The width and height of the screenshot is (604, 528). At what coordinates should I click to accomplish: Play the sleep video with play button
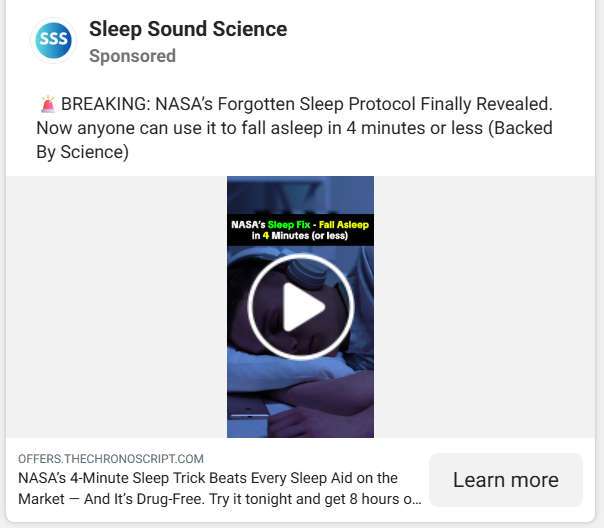[x=300, y=307]
